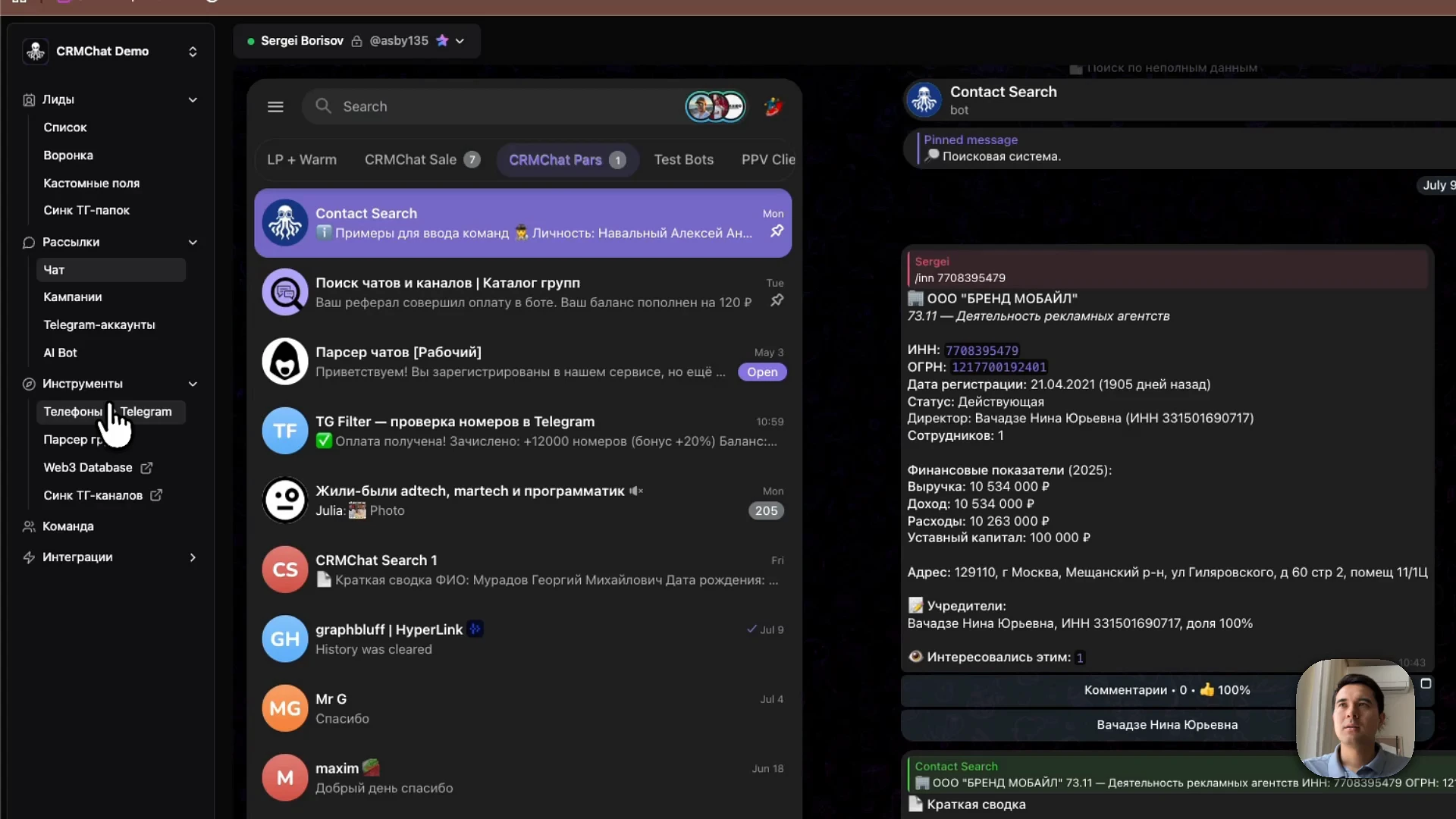The width and height of the screenshot is (1456, 819).
Task: Click the Рассылки chat bubble icon
Action: 29,243
